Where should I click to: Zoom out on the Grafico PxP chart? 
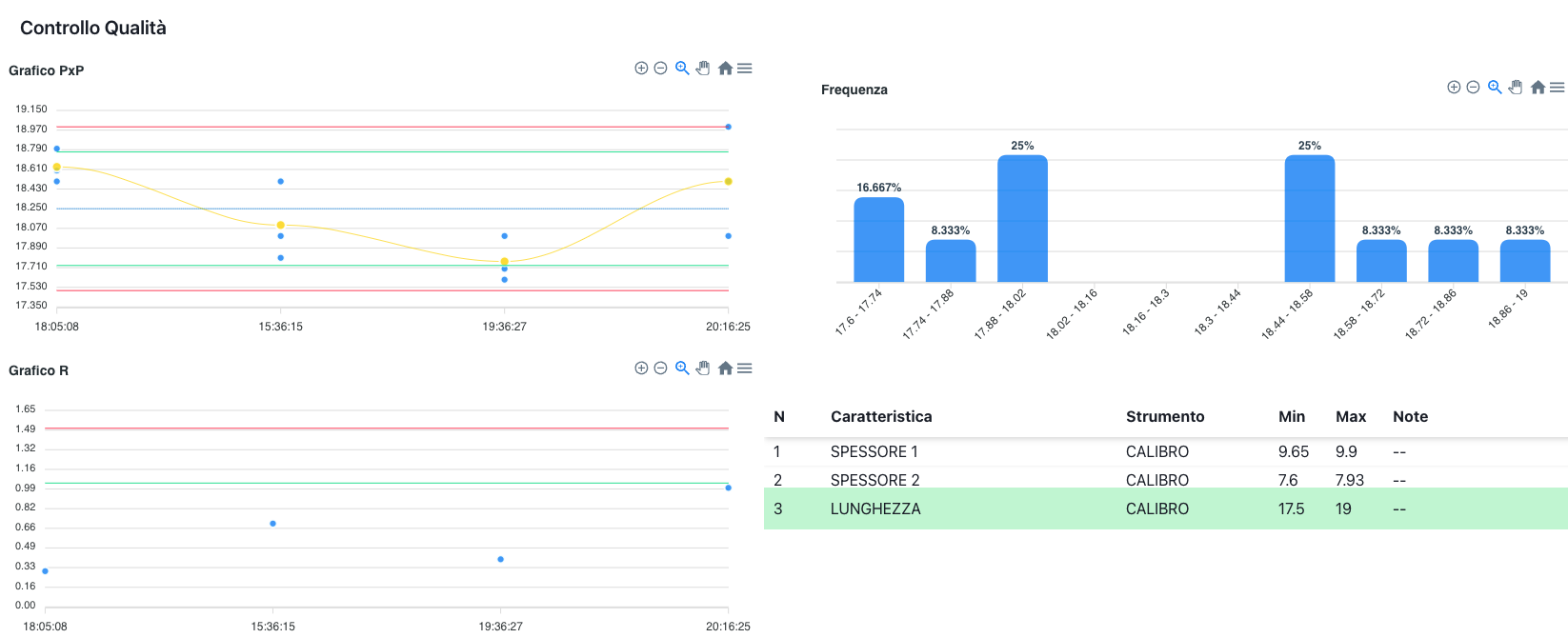[660, 69]
